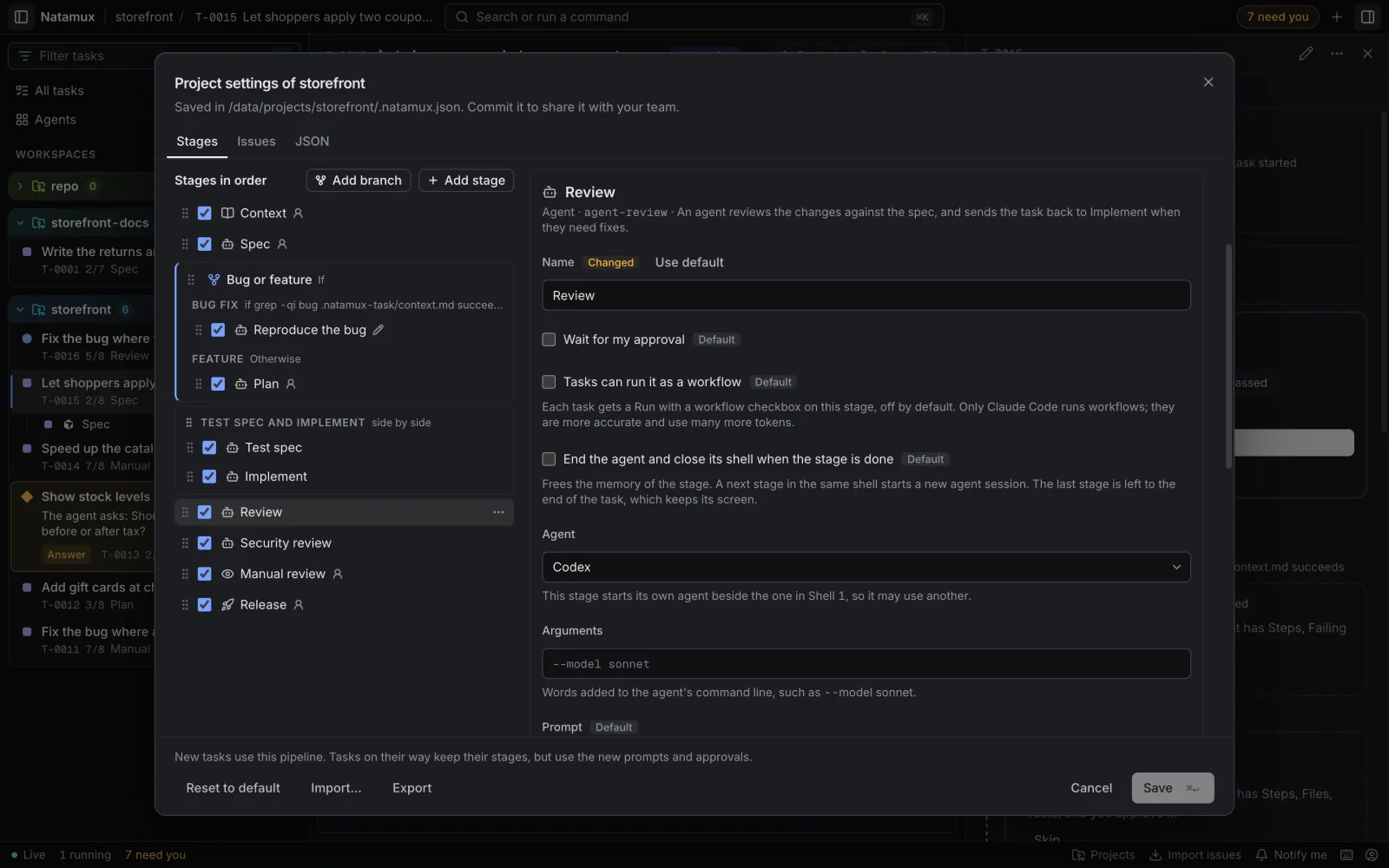Click the drag handle of the Spec stage
Screen dimensions: 1389x868
pos(185,244)
